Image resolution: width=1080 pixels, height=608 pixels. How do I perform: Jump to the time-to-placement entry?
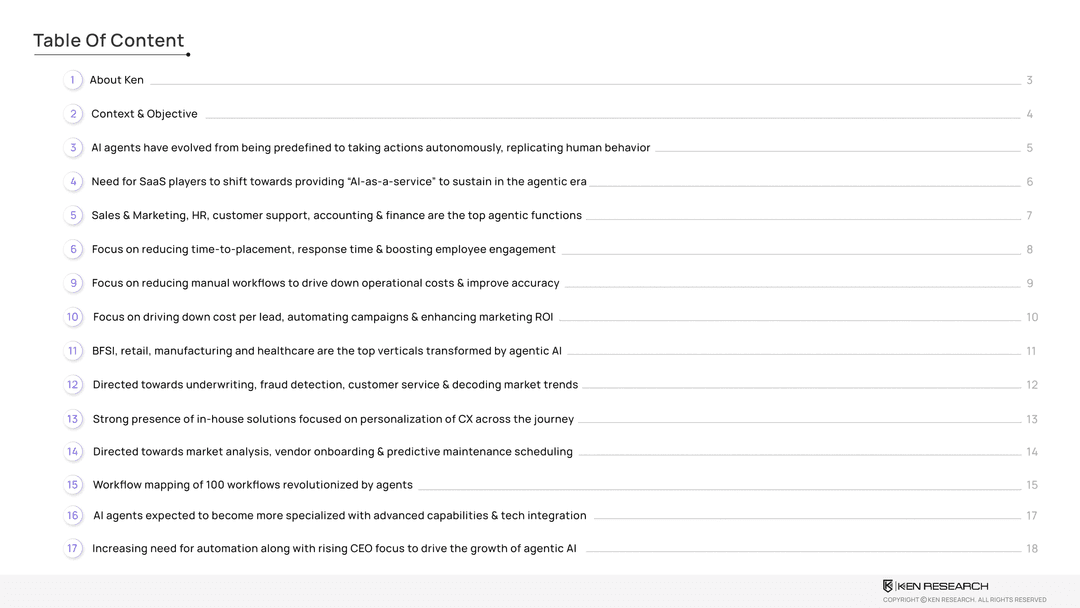323,249
